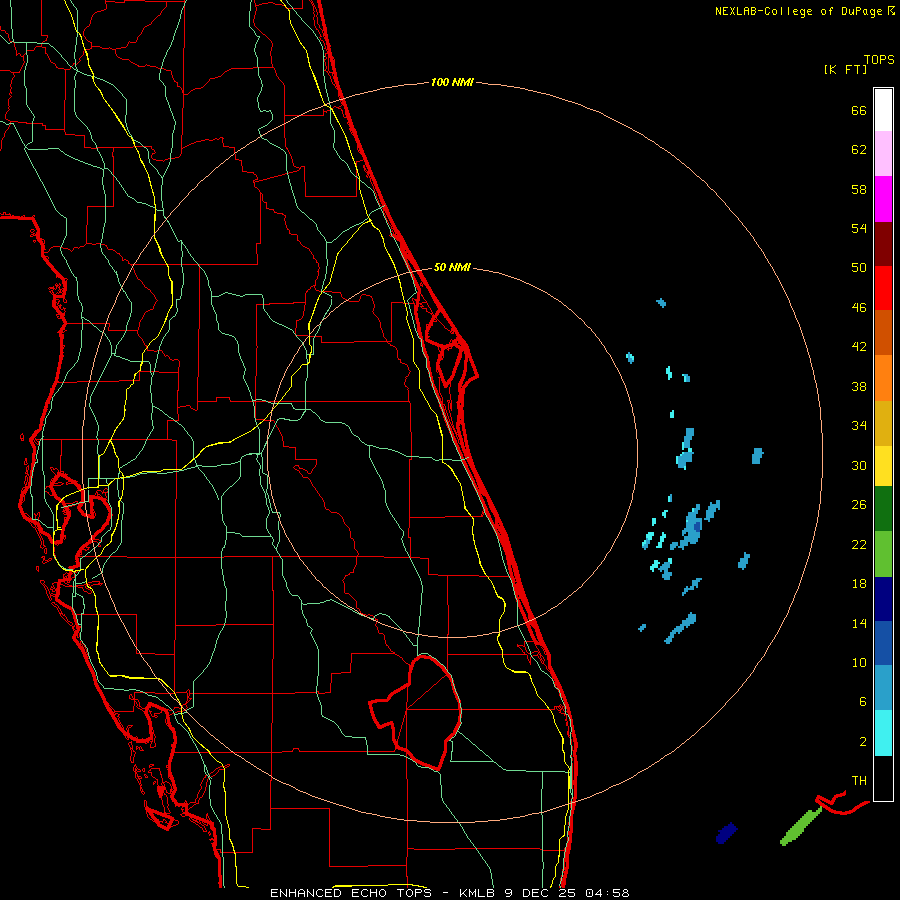The width and height of the screenshot is (900, 900).
Task: Click the "62" legend value
Action: click(859, 150)
